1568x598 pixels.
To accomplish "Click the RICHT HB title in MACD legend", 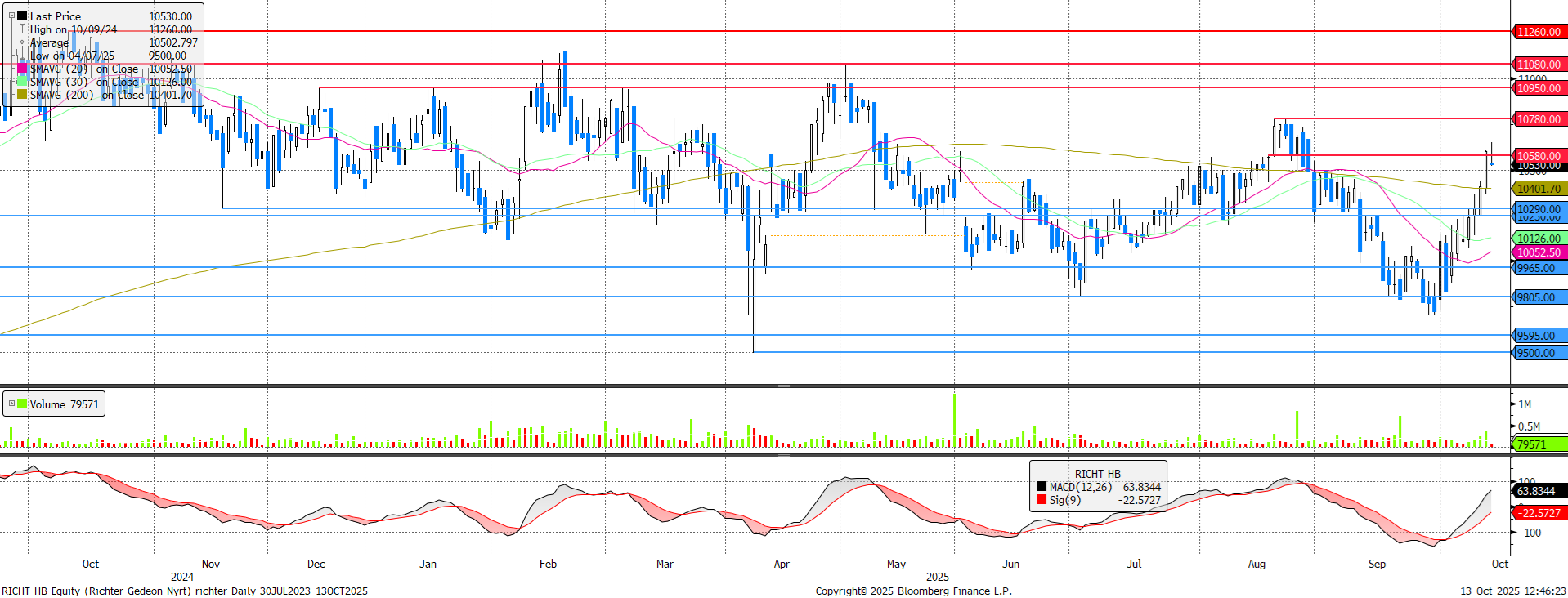I will coord(1097,474).
